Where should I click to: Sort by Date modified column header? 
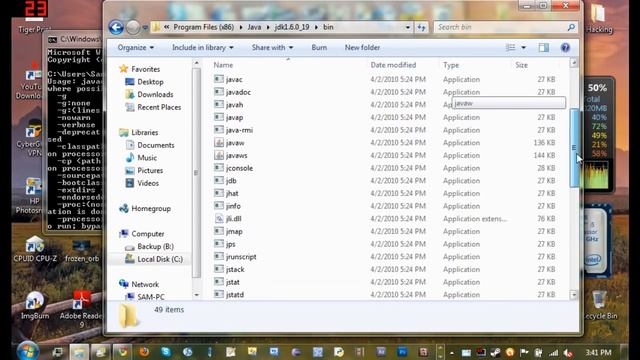coord(393,65)
